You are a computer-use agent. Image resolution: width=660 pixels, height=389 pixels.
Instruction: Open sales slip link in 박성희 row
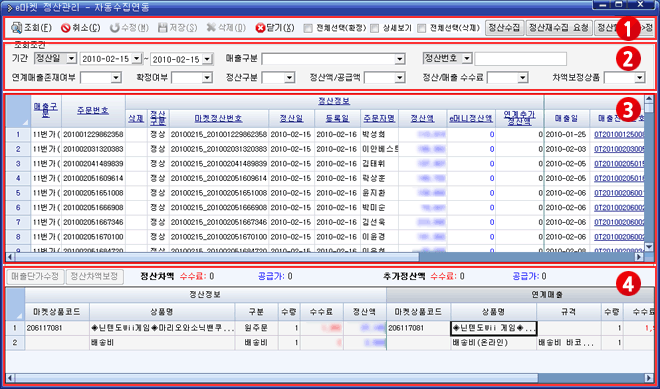tap(619, 135)
